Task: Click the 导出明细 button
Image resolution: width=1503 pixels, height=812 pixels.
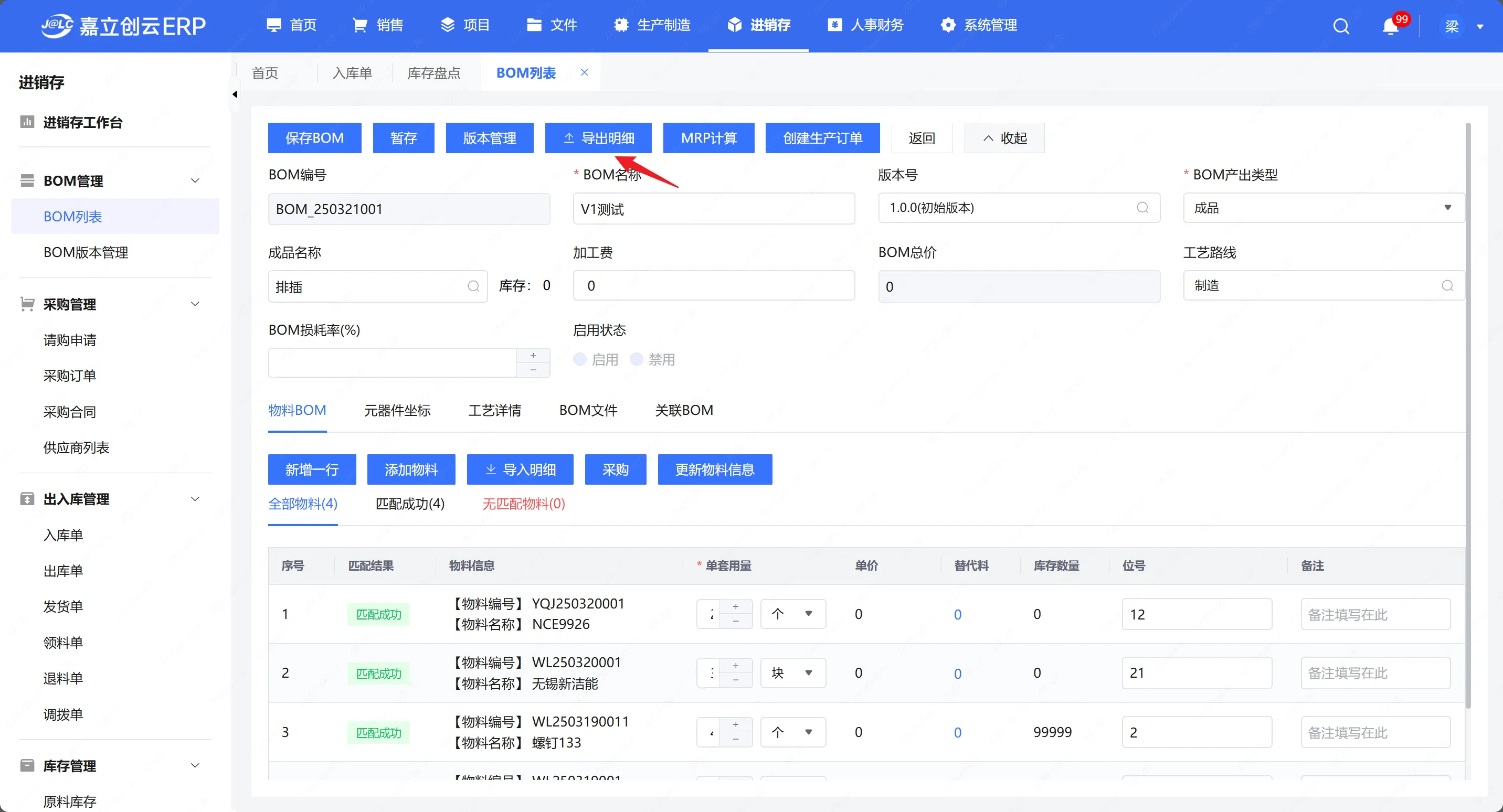Action: point(598,137)
